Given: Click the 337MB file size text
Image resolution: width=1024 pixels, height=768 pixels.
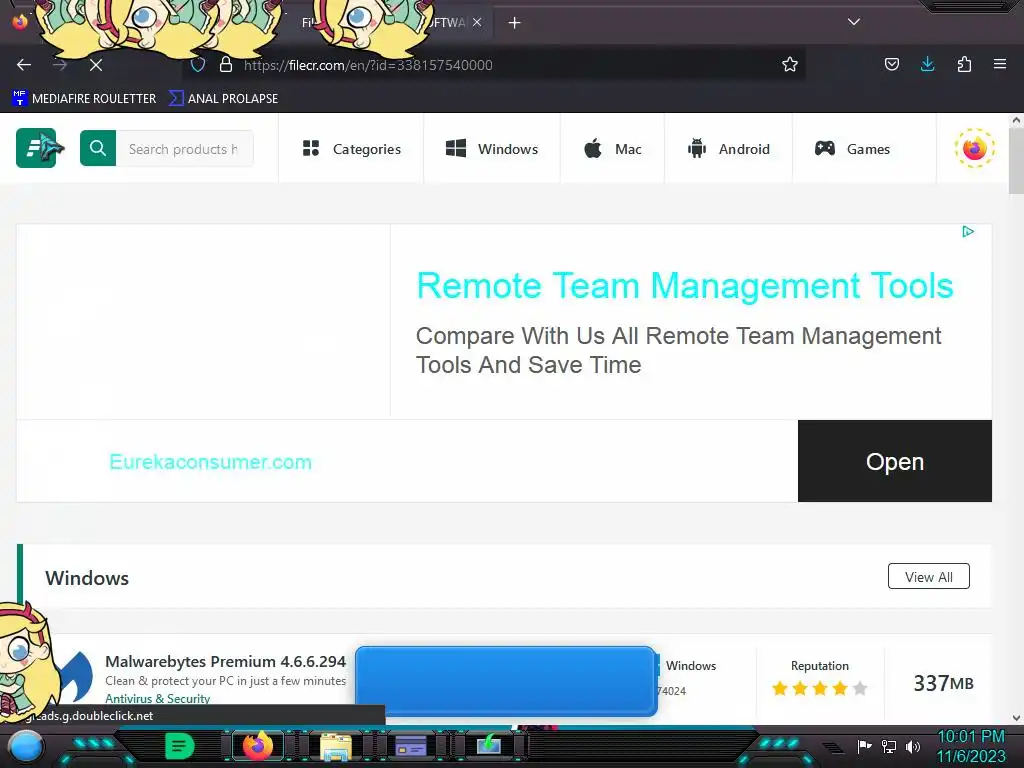Looking at the screenshot, I should point(943,683).
